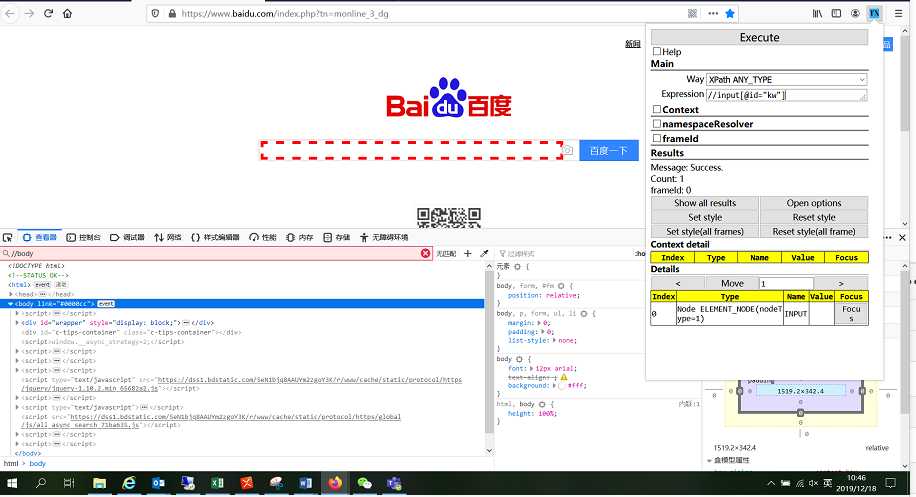The height and width of the screenshot is (497, 916).
Task: Clear the //body search with red X
Action: [x=425, y=253]
